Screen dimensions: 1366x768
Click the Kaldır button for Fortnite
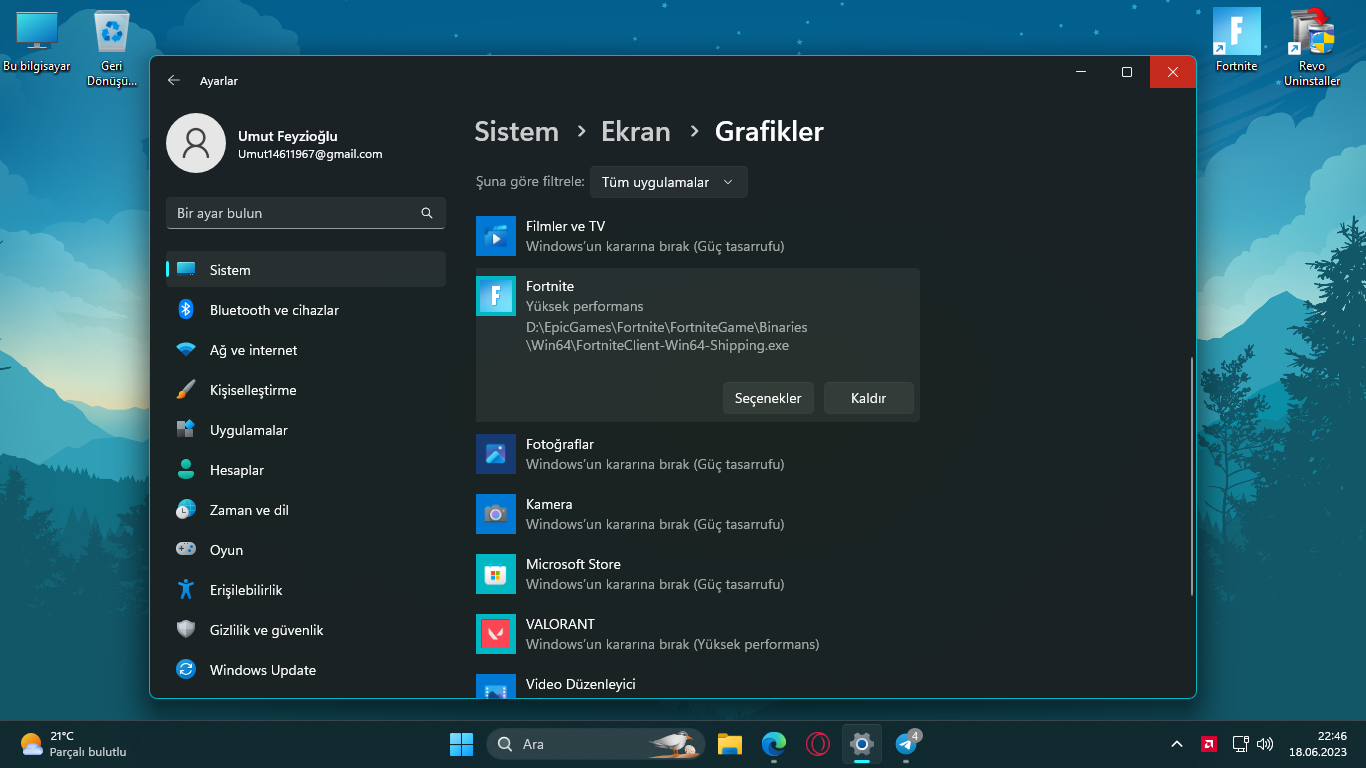pos(868,398)
